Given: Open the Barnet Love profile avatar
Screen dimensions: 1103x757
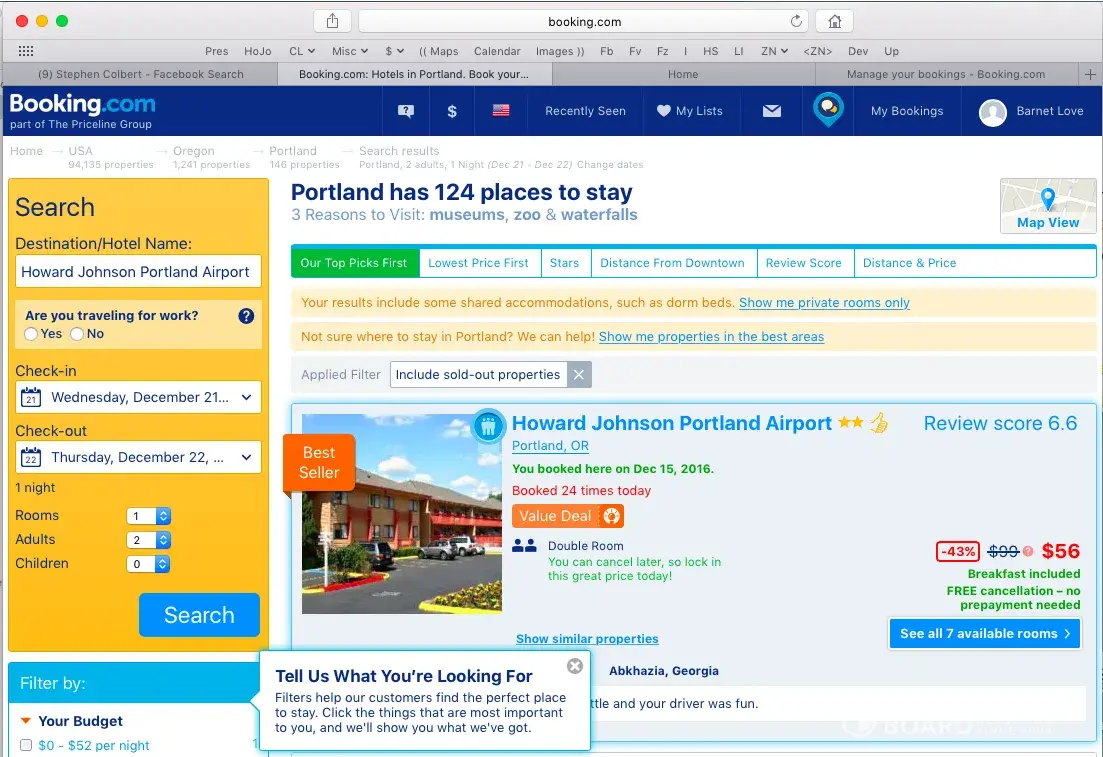Looking at the screenshot, I should click(993, 112).
